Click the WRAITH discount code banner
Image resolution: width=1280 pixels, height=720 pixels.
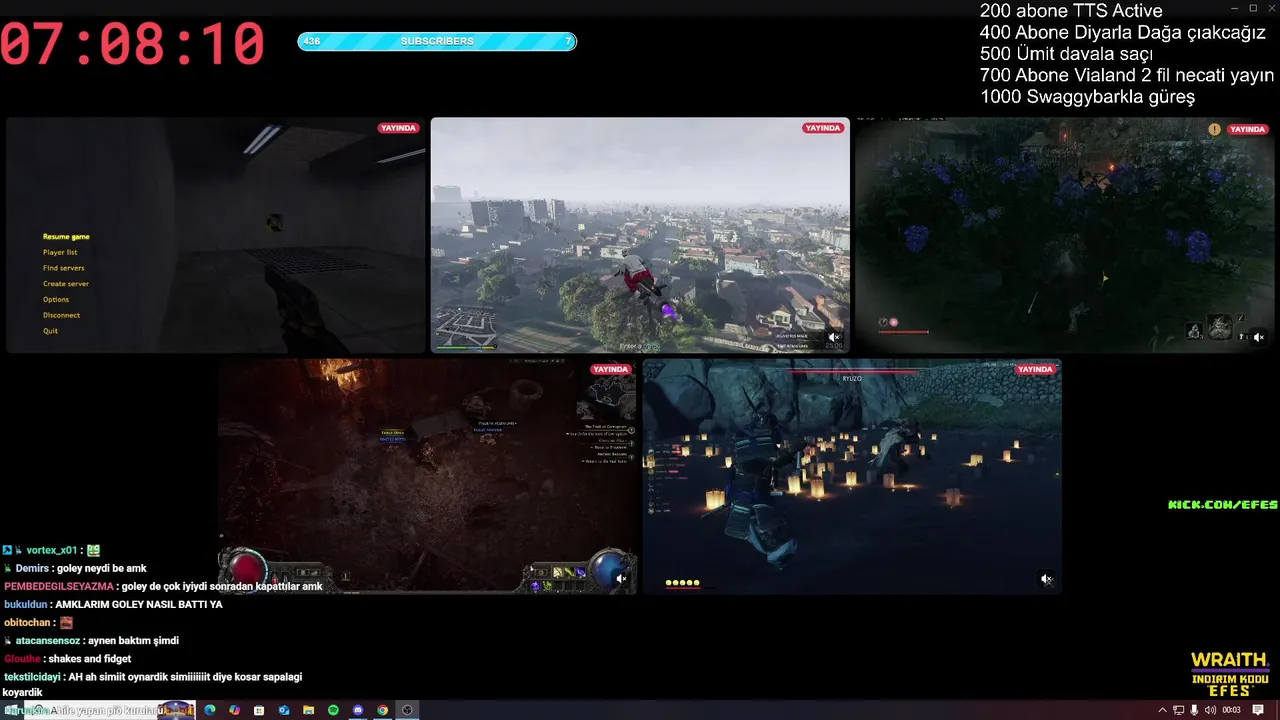click(1229, 675)
